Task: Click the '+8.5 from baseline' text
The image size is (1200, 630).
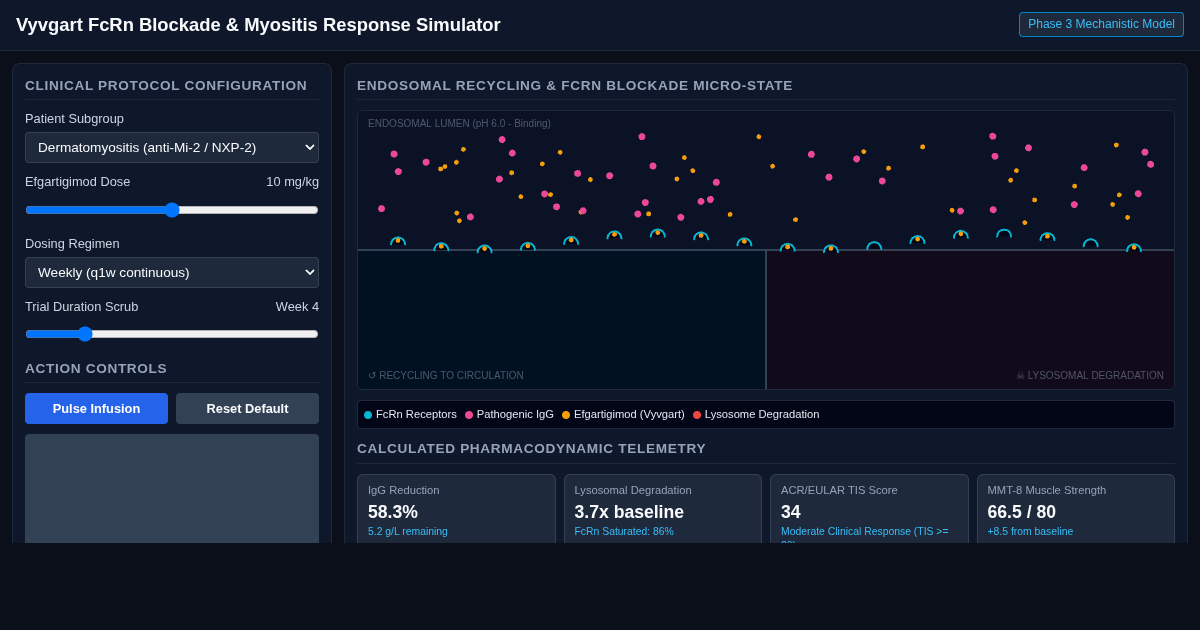Action: pos(1030,532)
